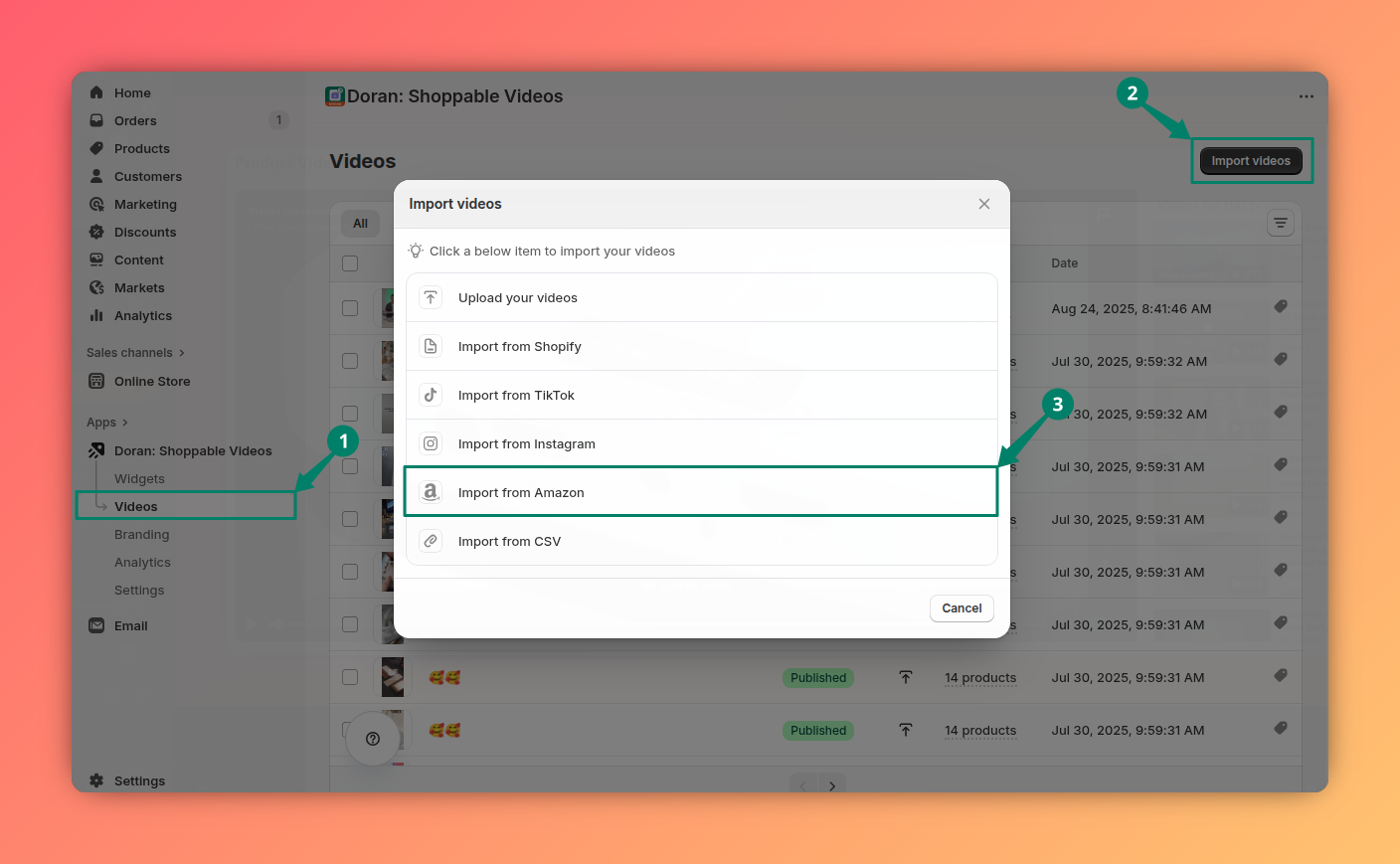Open Branding under Doran app
Screen dimensions: 1400x864
click(141, 534)
